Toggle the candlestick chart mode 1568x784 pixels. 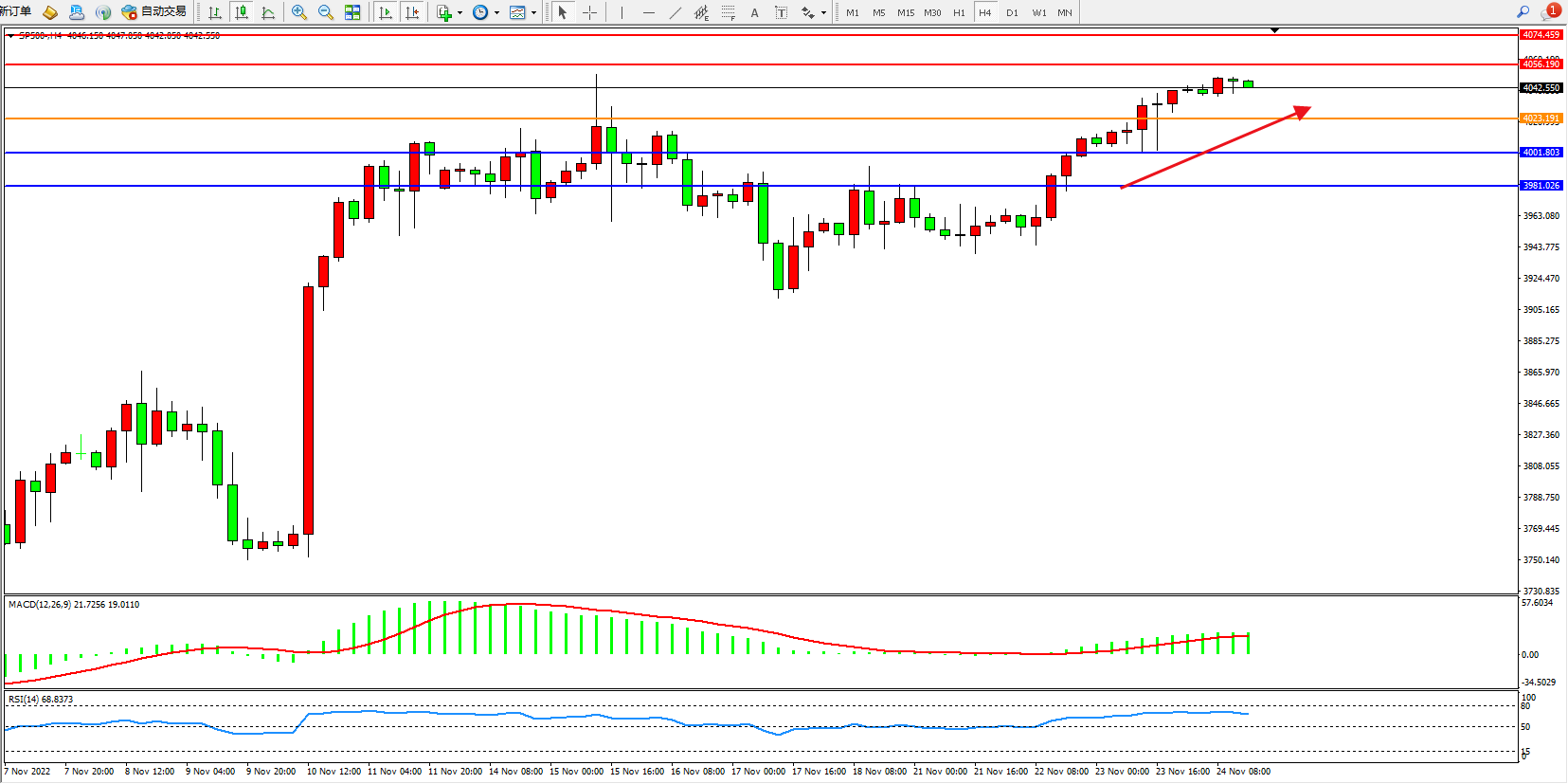pyautogui.click(x=242, y=12)
